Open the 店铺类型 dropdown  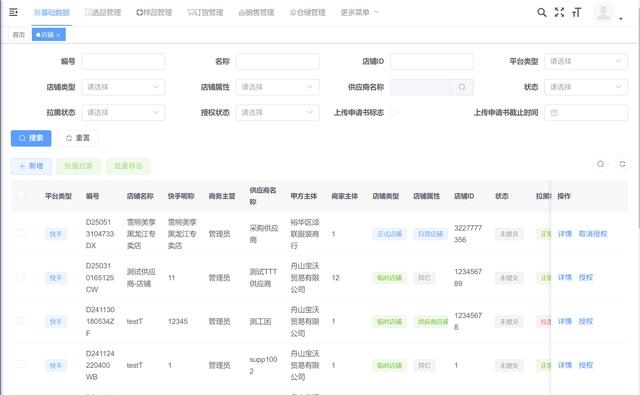[x=123, y=87]
